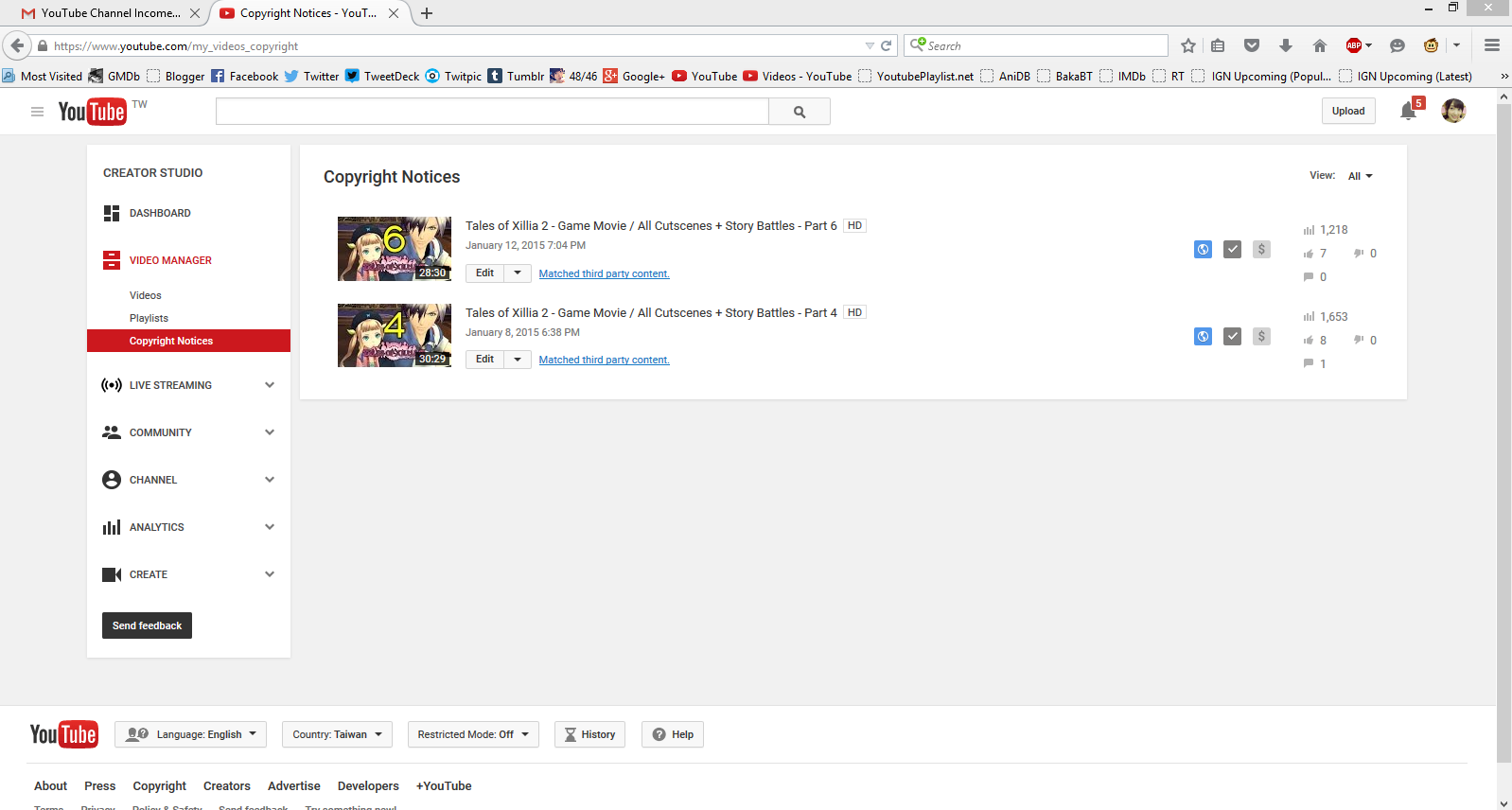The image size is (1512, 810).
Task: Expand the Live Streaming section
Action: [x=270, y=385]
